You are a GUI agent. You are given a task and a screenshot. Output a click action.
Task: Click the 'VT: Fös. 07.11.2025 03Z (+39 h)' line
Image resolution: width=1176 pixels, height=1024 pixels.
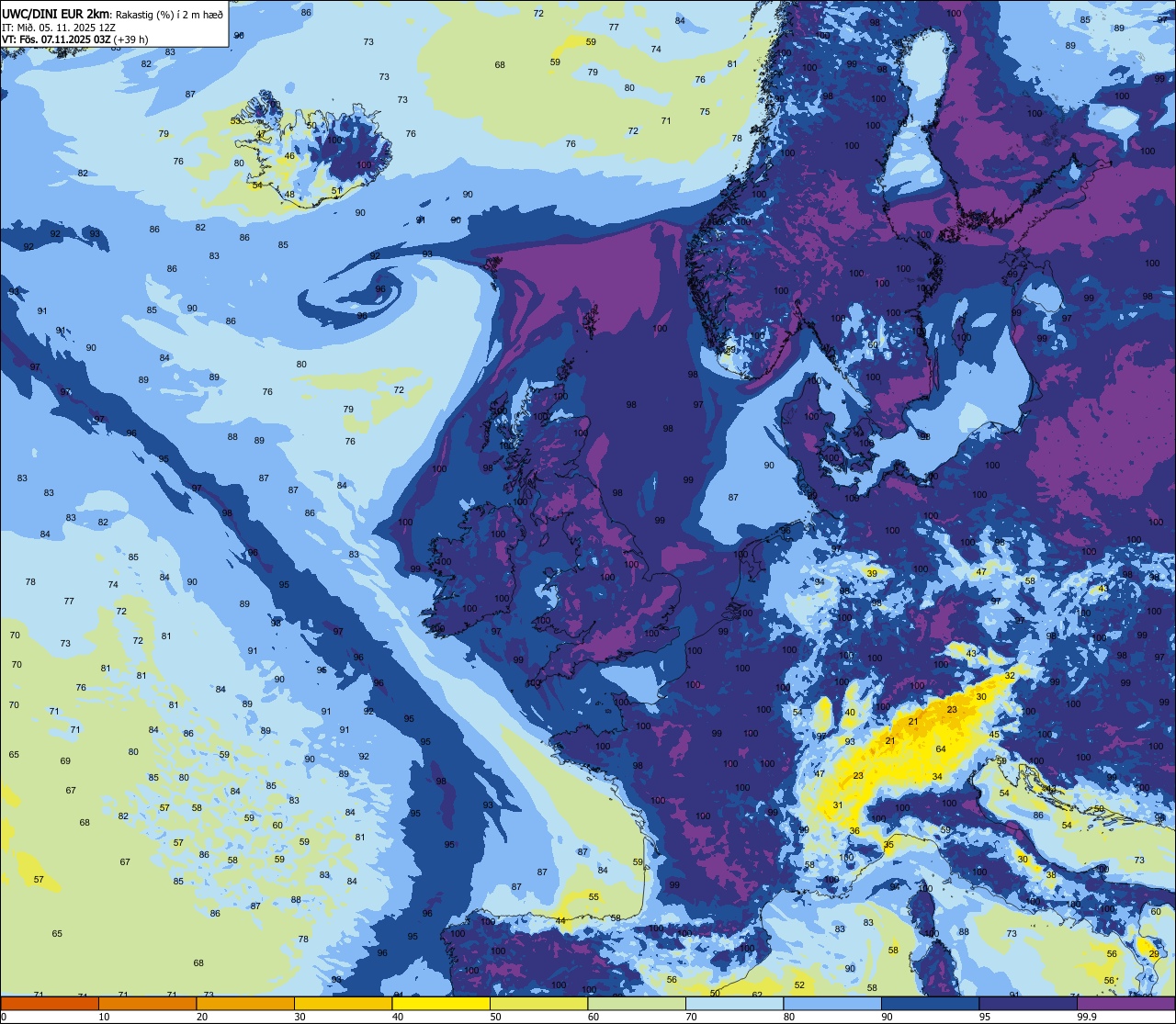pos(75,39)
